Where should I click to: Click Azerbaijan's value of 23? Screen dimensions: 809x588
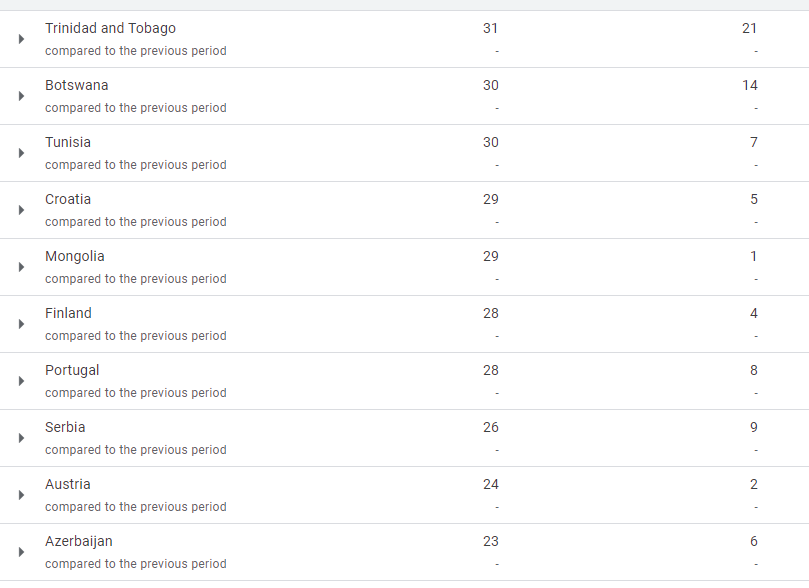click(491, 541)
